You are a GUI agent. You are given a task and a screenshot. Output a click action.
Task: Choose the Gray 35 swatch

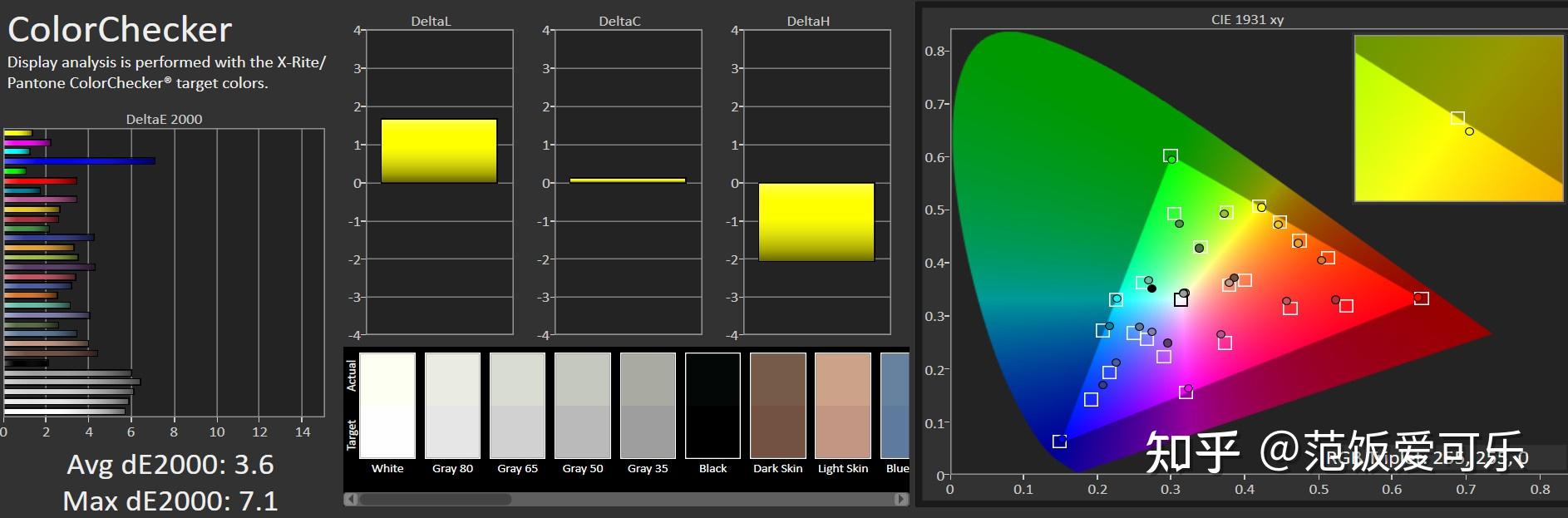pos(648,406)
